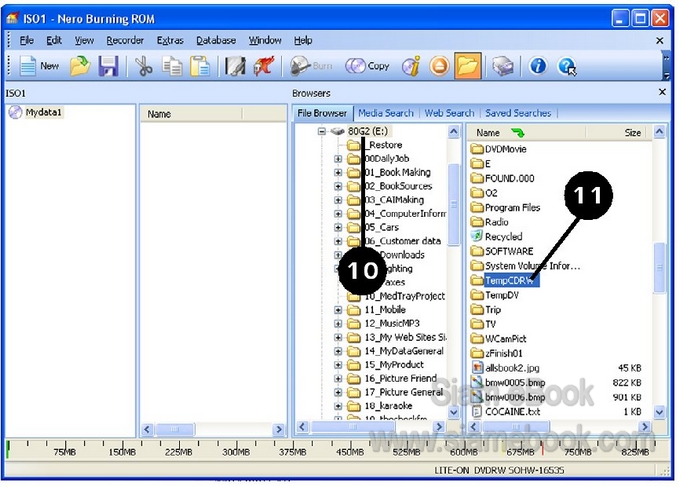Select the Recycled bin item
Screen dimensions: 680x487
497,237
